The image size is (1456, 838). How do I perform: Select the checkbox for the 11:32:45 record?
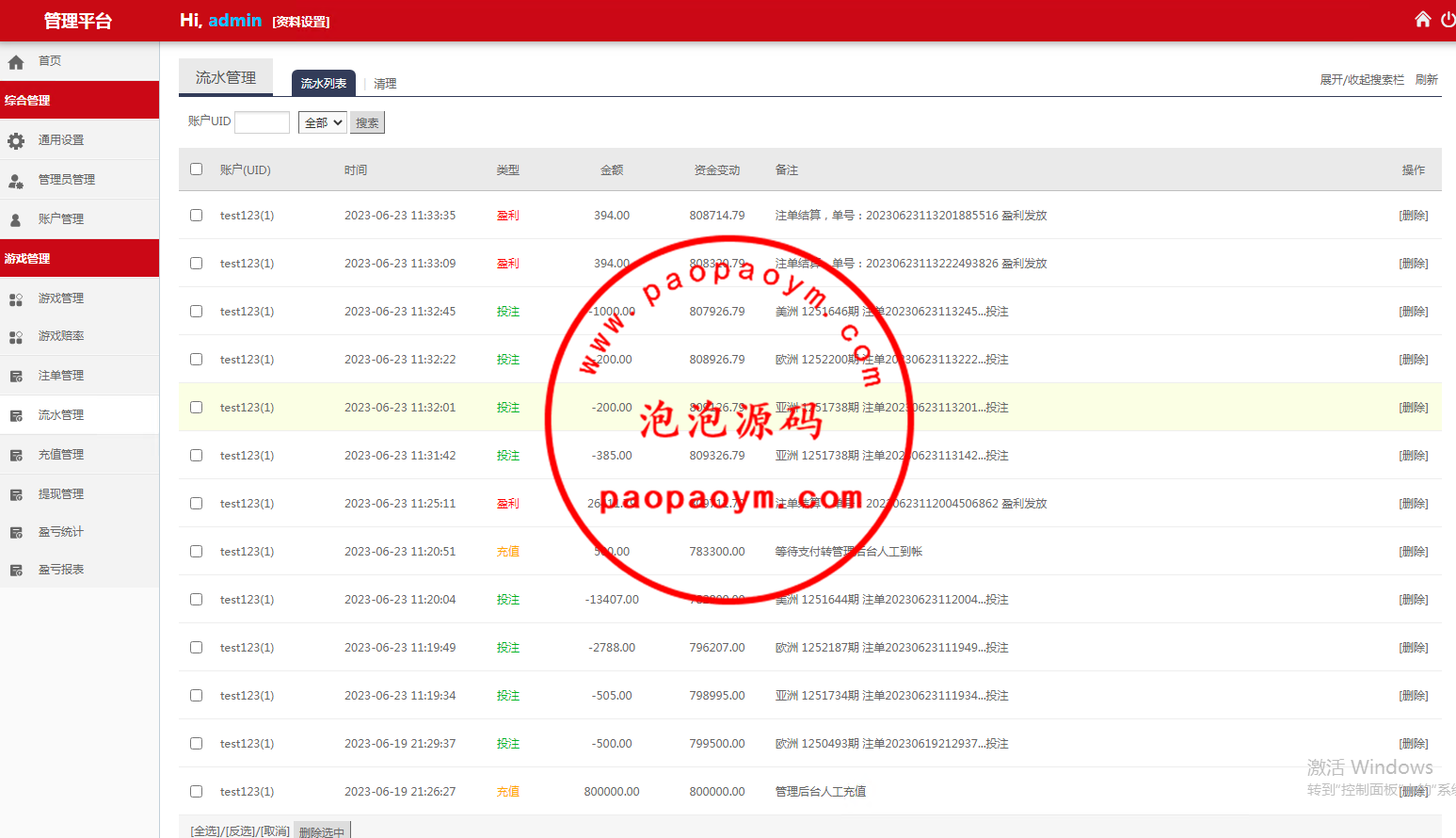click(196, 311)
